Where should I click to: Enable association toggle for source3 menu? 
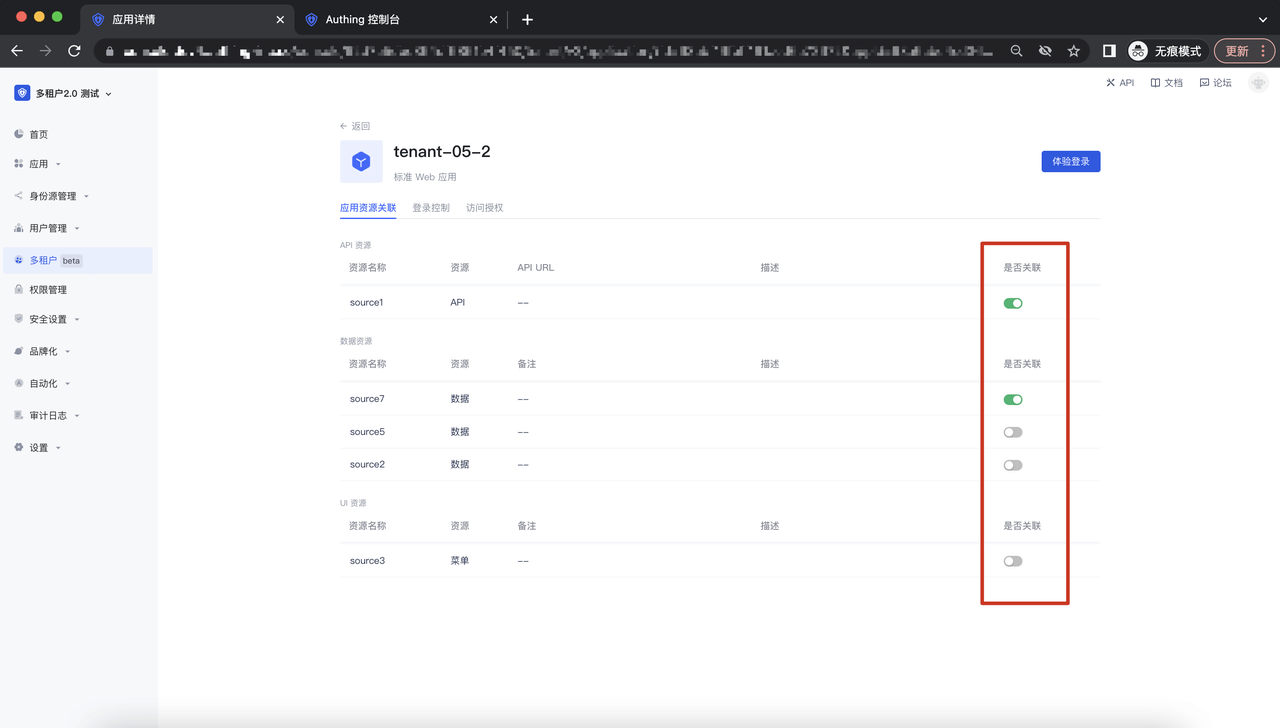click(x=1013, y=561)
